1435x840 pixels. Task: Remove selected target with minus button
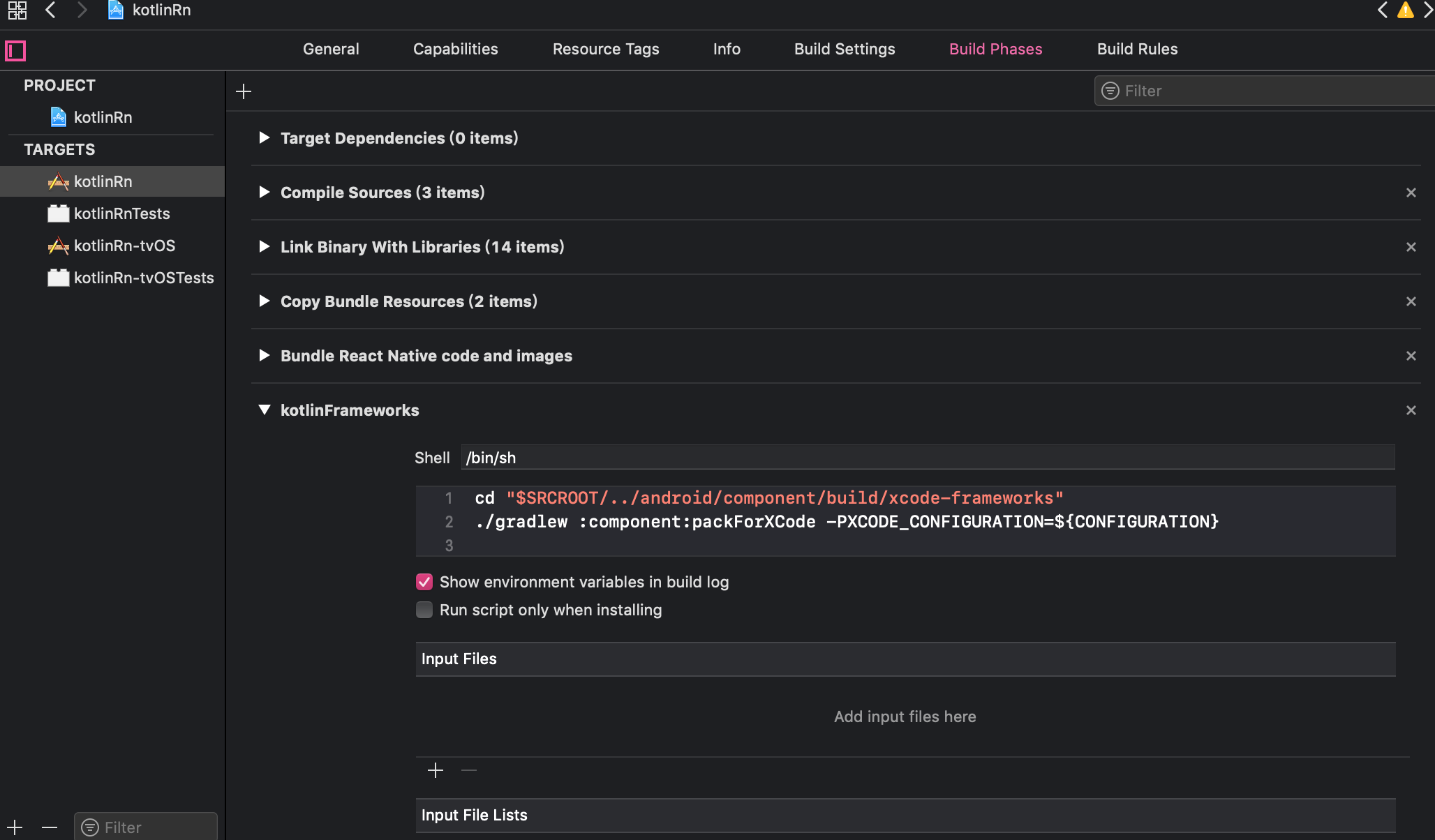pos(50,827)
